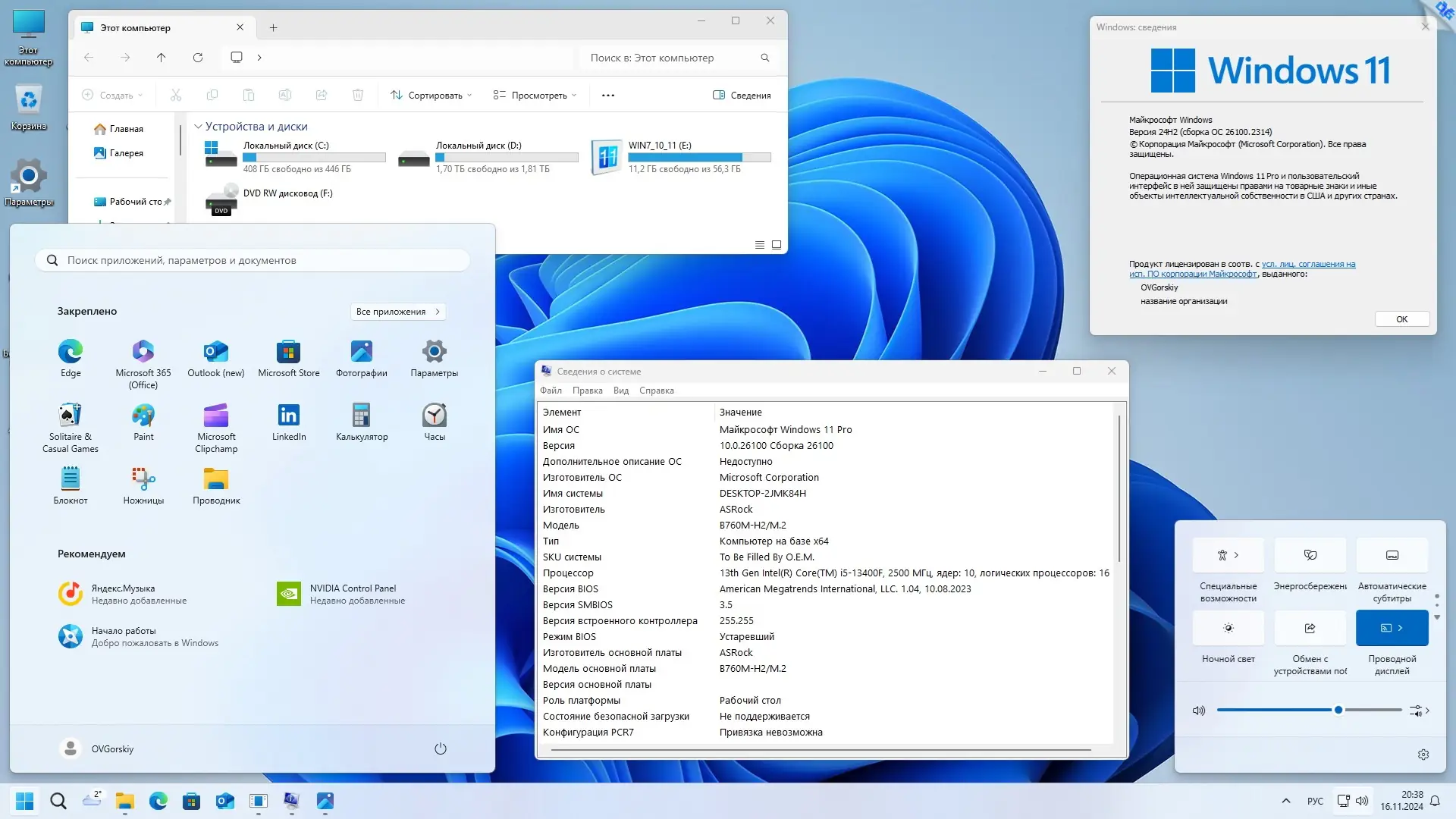Open Microsoft Edge from the taskbar
1456x819 pixels.
point(158,801)
